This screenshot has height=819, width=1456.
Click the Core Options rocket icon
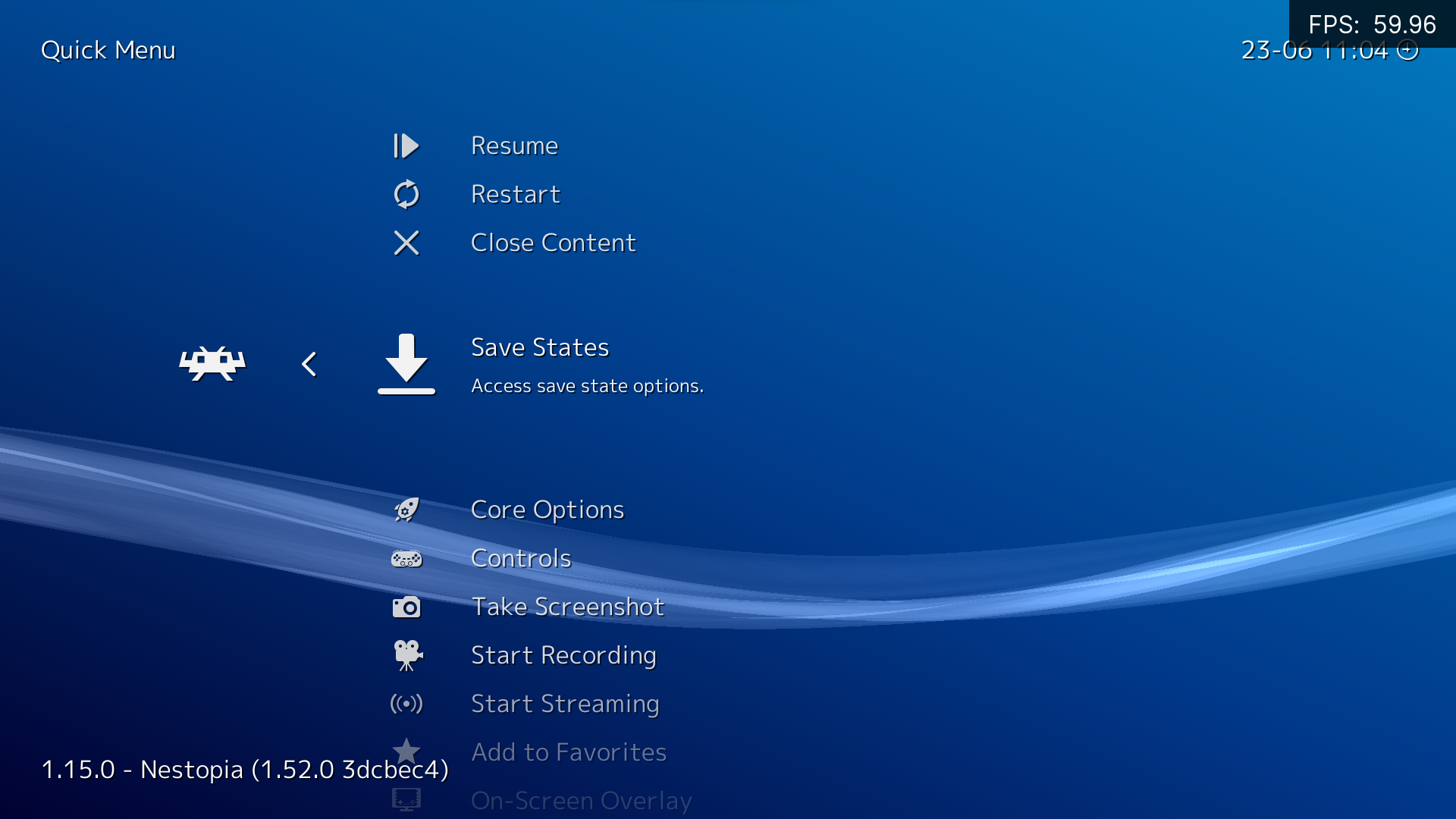coord(406,510)
